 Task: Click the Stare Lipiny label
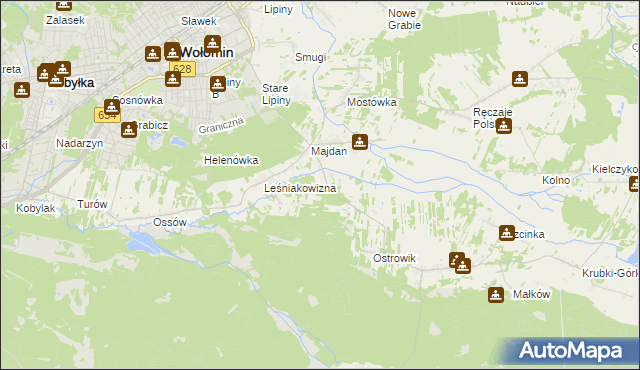click(x=276, y=94)
